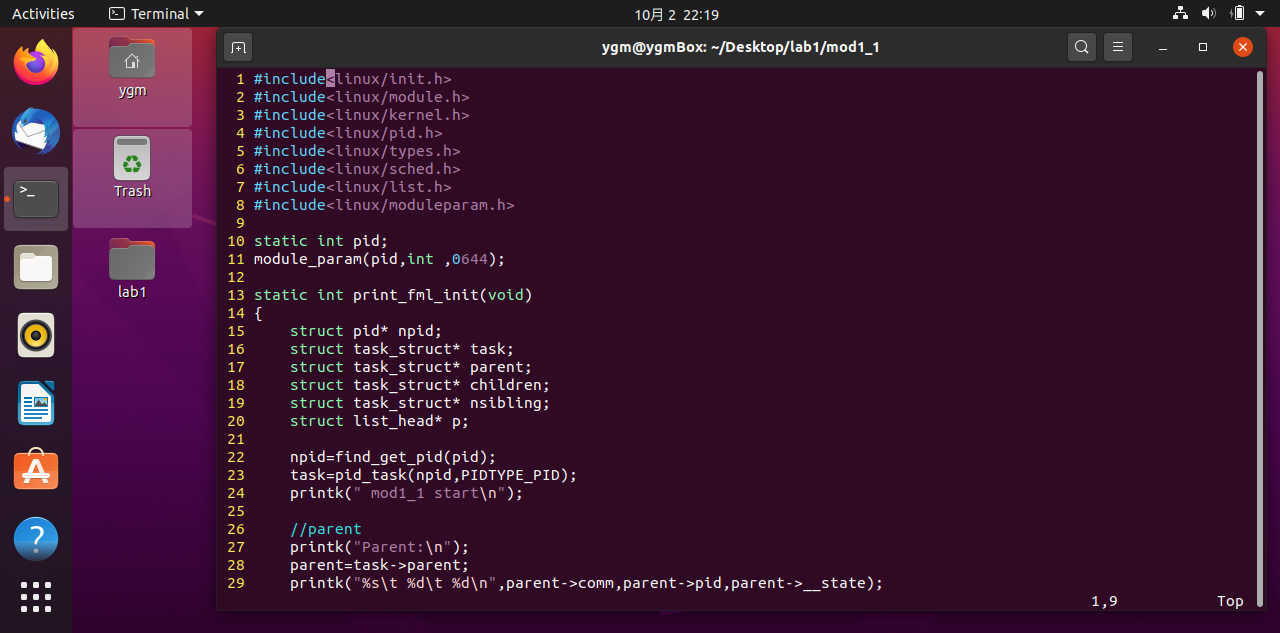The image size is (1280, 633).
Task: Click the 'Top' indicator in vim status
Action: [1230, 601]
